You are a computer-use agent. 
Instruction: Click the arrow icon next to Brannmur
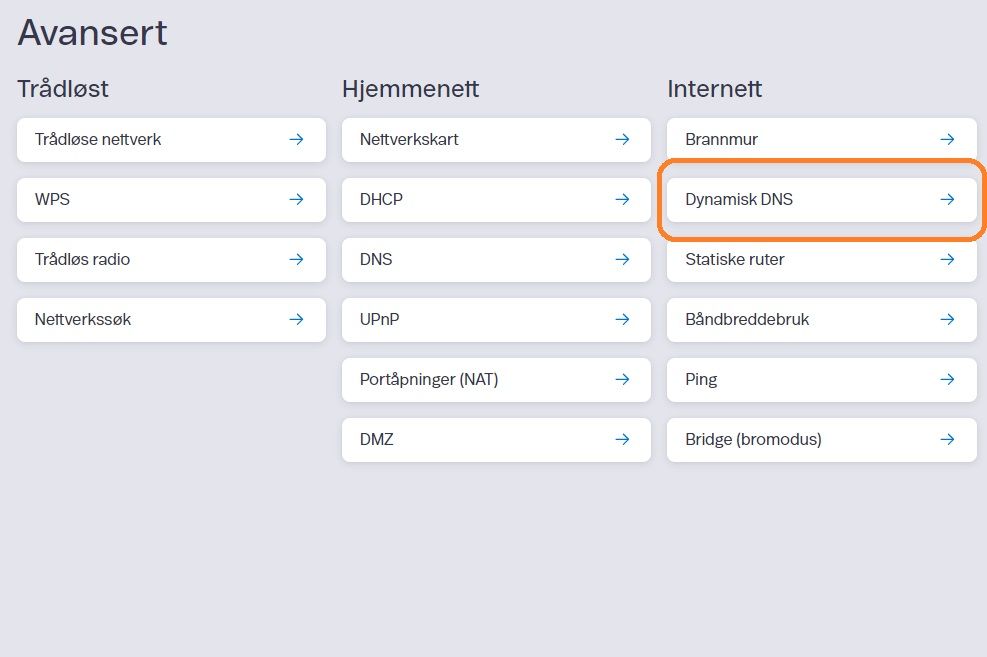coord(946,140)
